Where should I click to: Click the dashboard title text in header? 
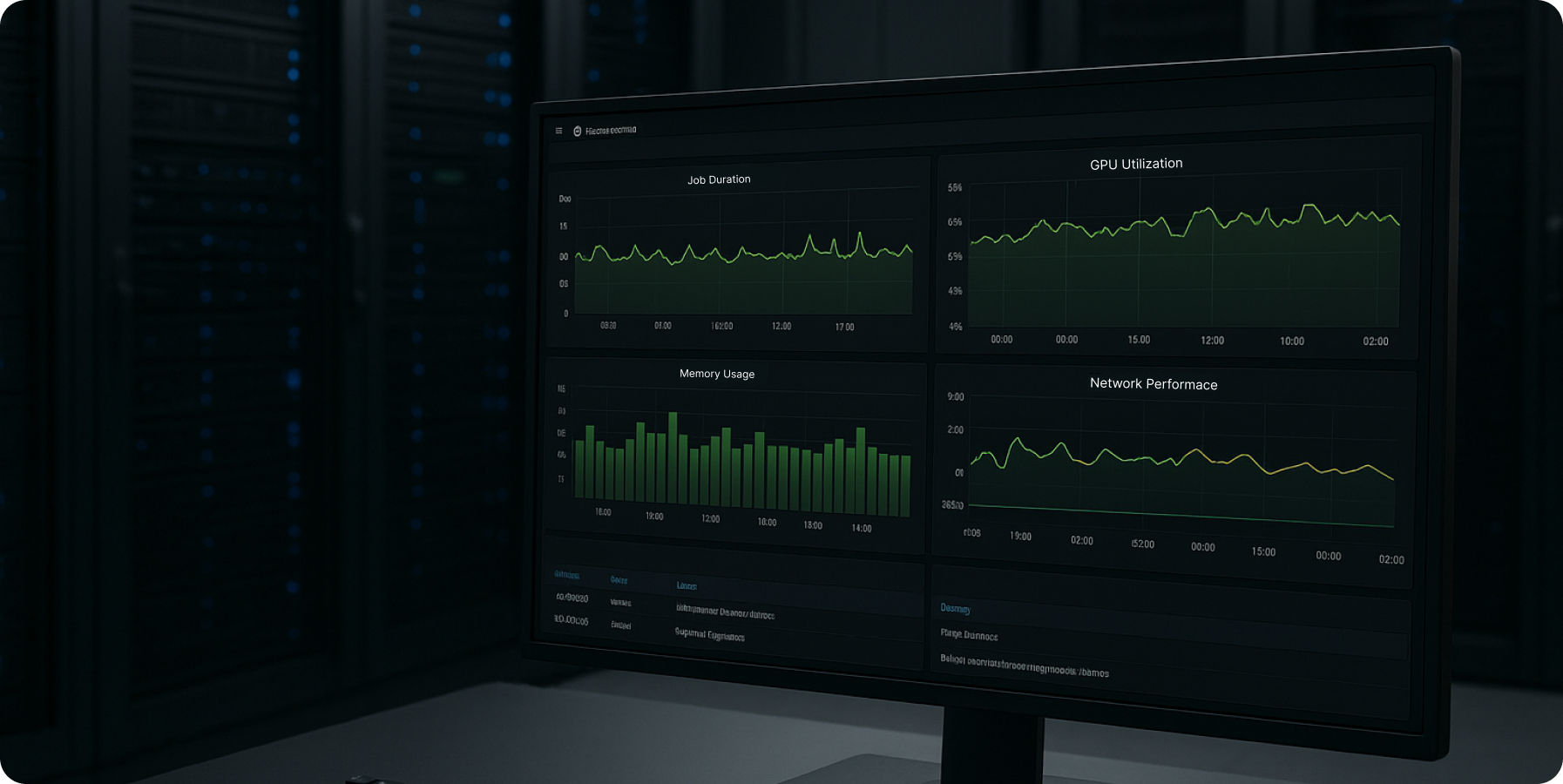pos(611,131)
